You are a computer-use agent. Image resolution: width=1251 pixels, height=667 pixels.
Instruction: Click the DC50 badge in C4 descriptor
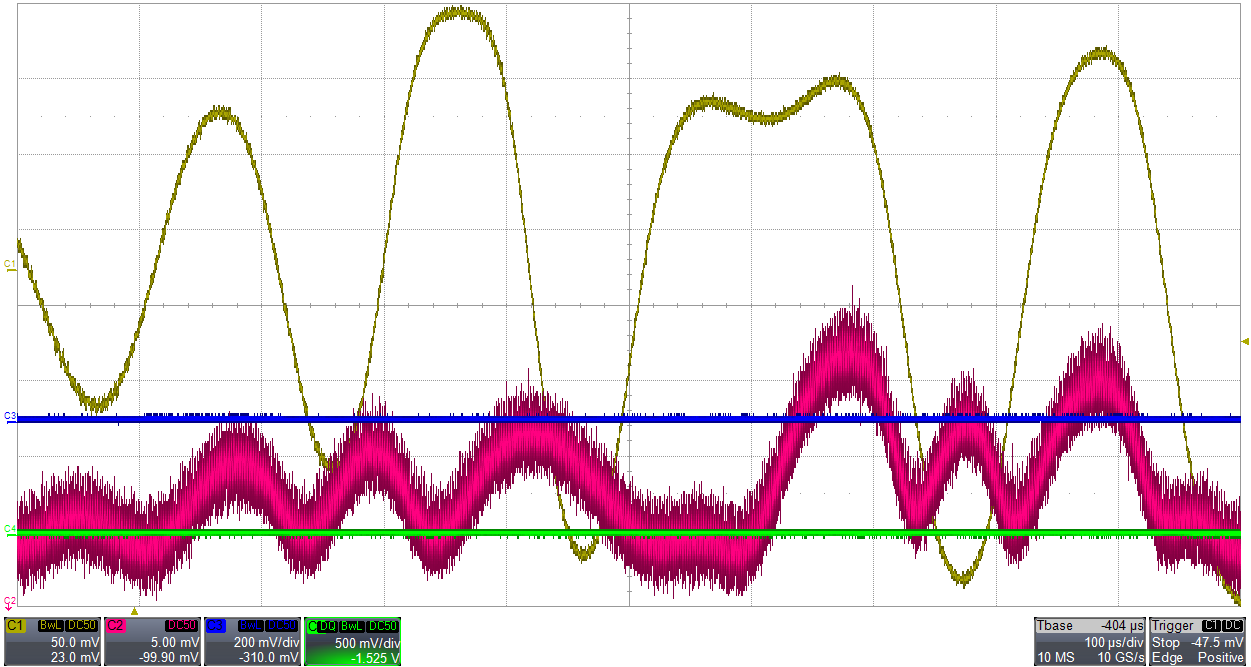tap(383, 626)
